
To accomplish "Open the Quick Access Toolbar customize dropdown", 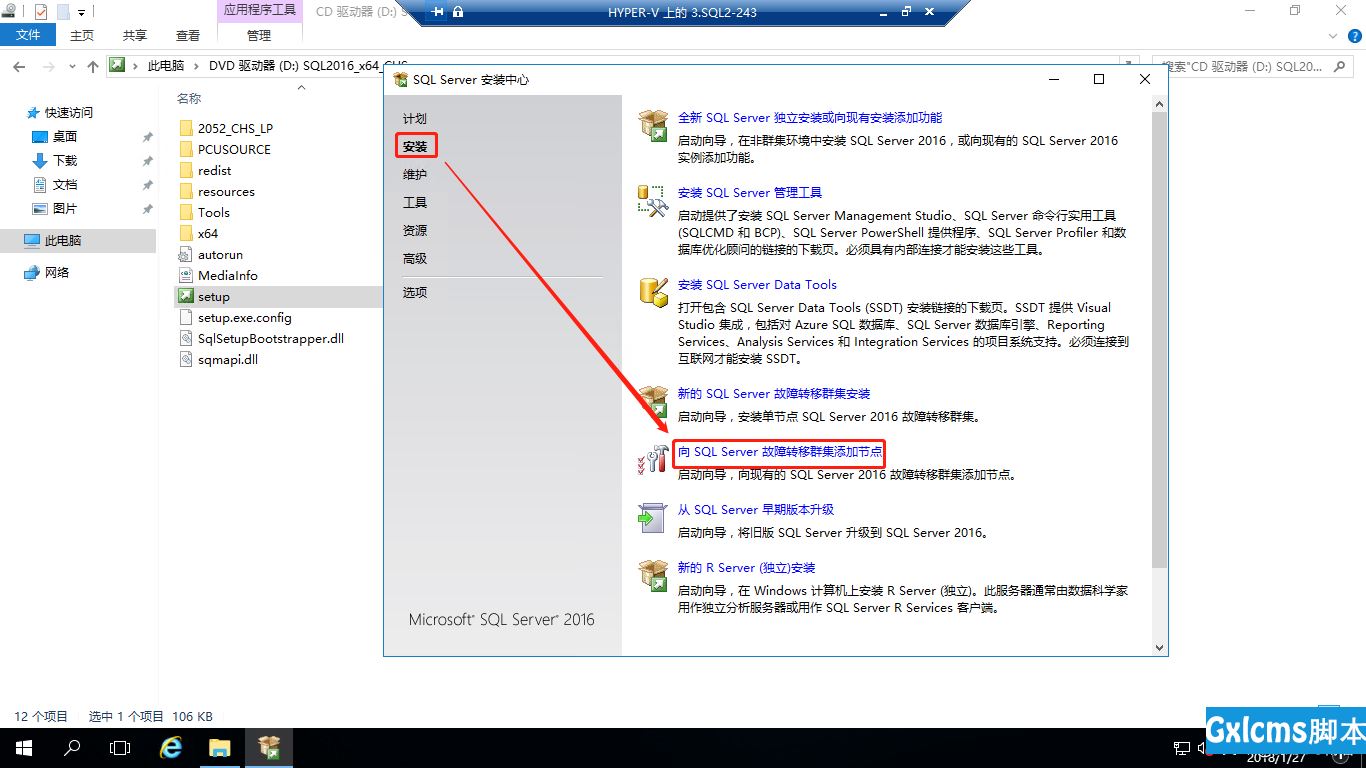I will pos(82,12).
